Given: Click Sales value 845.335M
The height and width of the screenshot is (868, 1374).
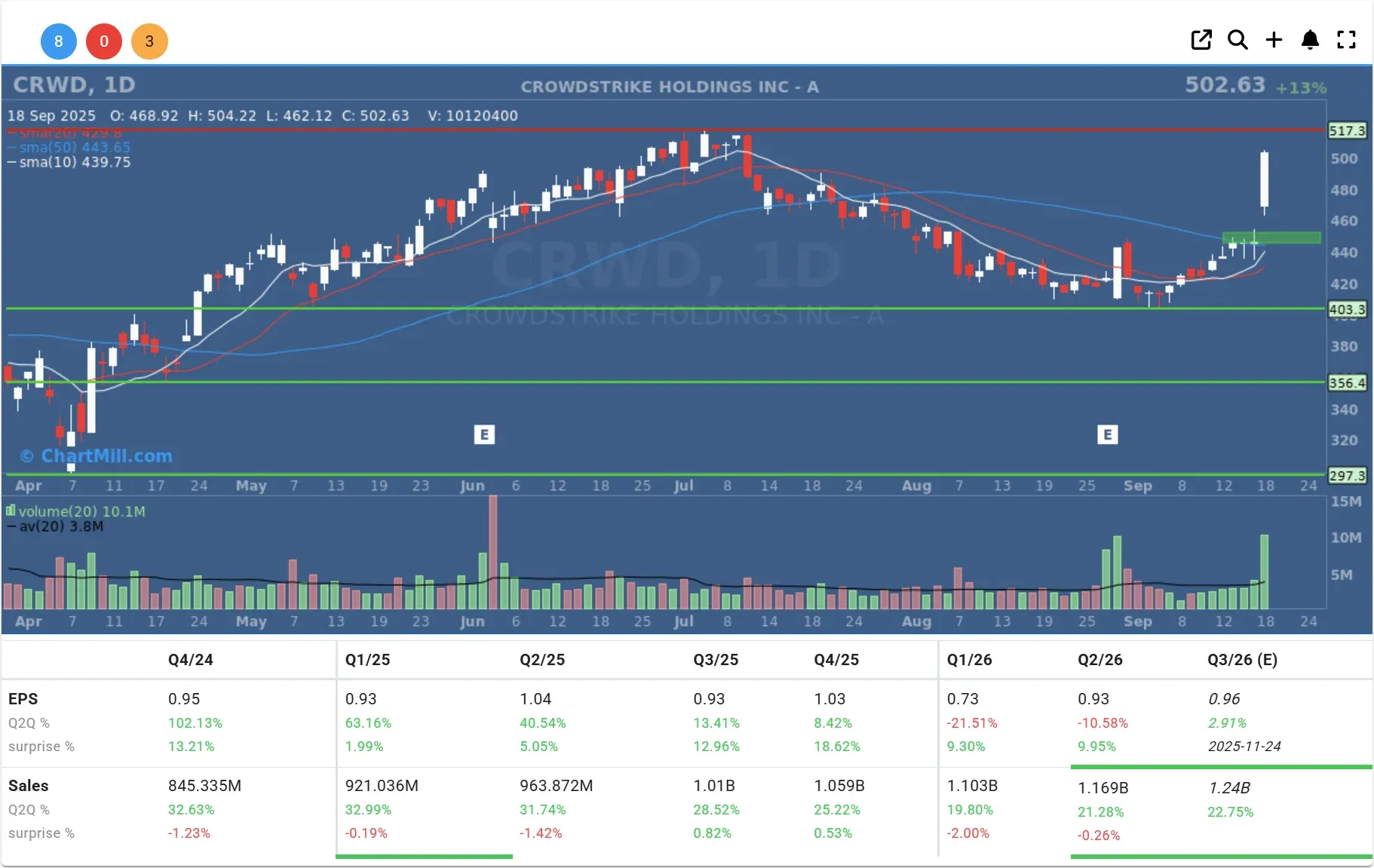Looking at the screenshot, I should [x=204, y=786].
